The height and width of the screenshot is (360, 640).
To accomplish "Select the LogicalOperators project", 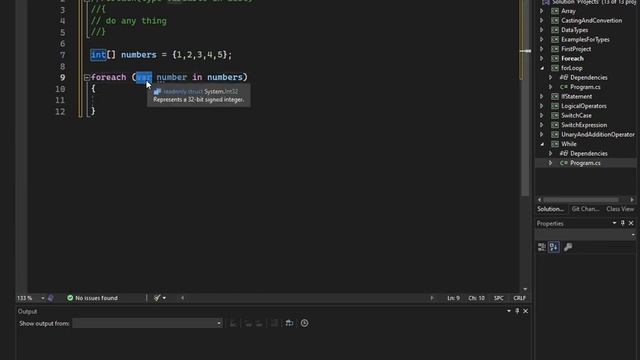I will (x=584, y=106).
